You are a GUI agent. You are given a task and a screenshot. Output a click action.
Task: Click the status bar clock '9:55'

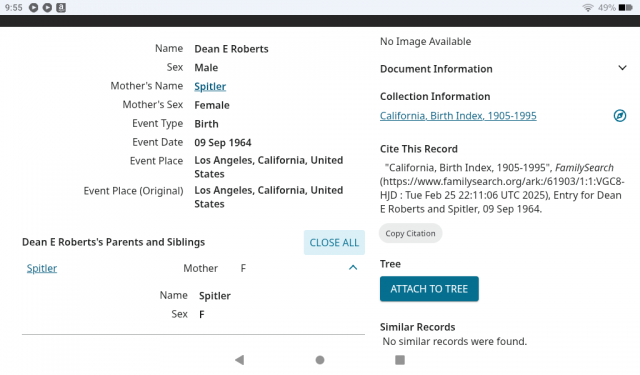[x=13, y=7]
